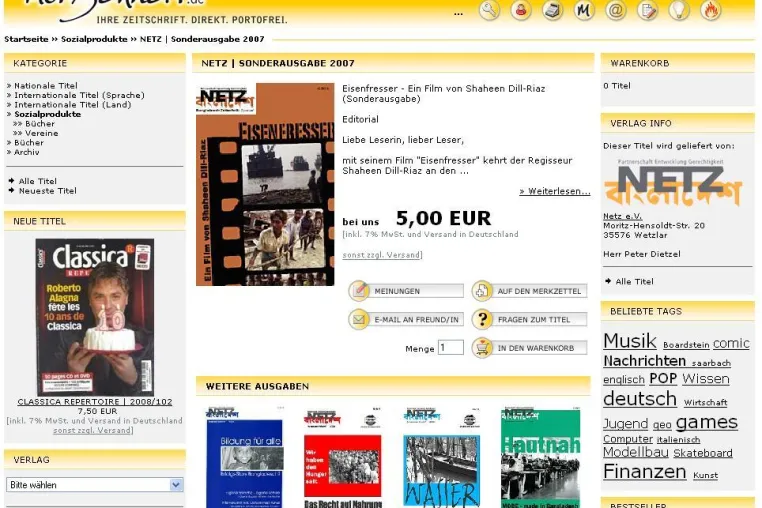Select the Musik tag
This screenshot has width=762, height=508.
(630, 341)
